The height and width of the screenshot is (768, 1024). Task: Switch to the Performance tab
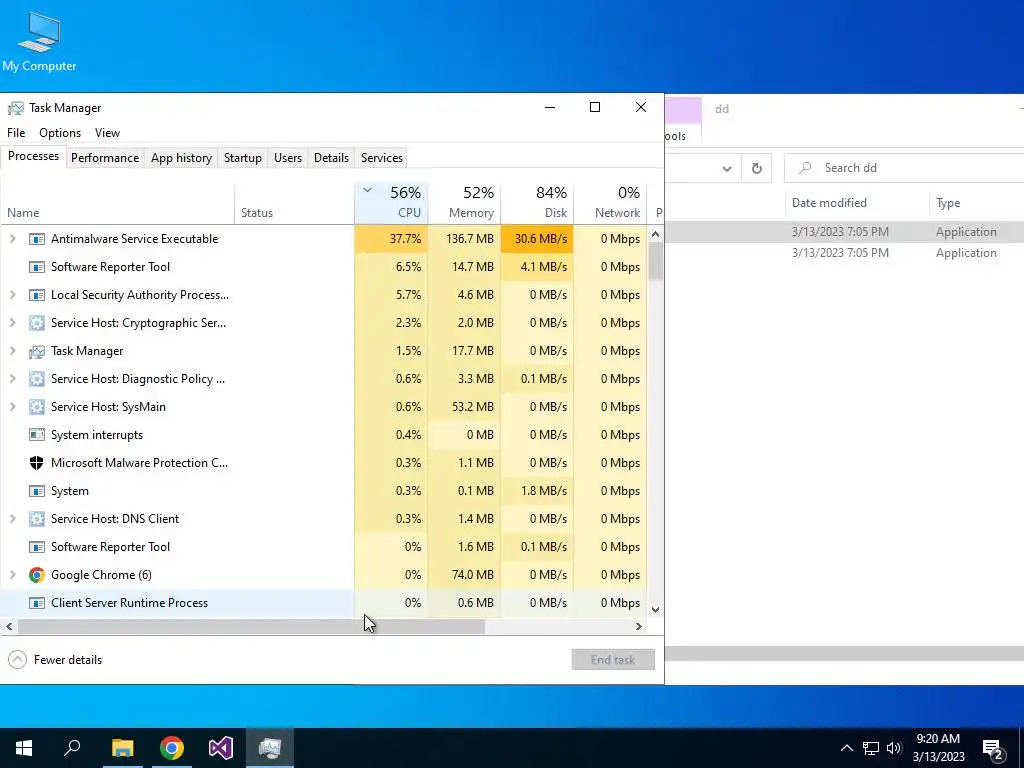click(x=105, y=158)
